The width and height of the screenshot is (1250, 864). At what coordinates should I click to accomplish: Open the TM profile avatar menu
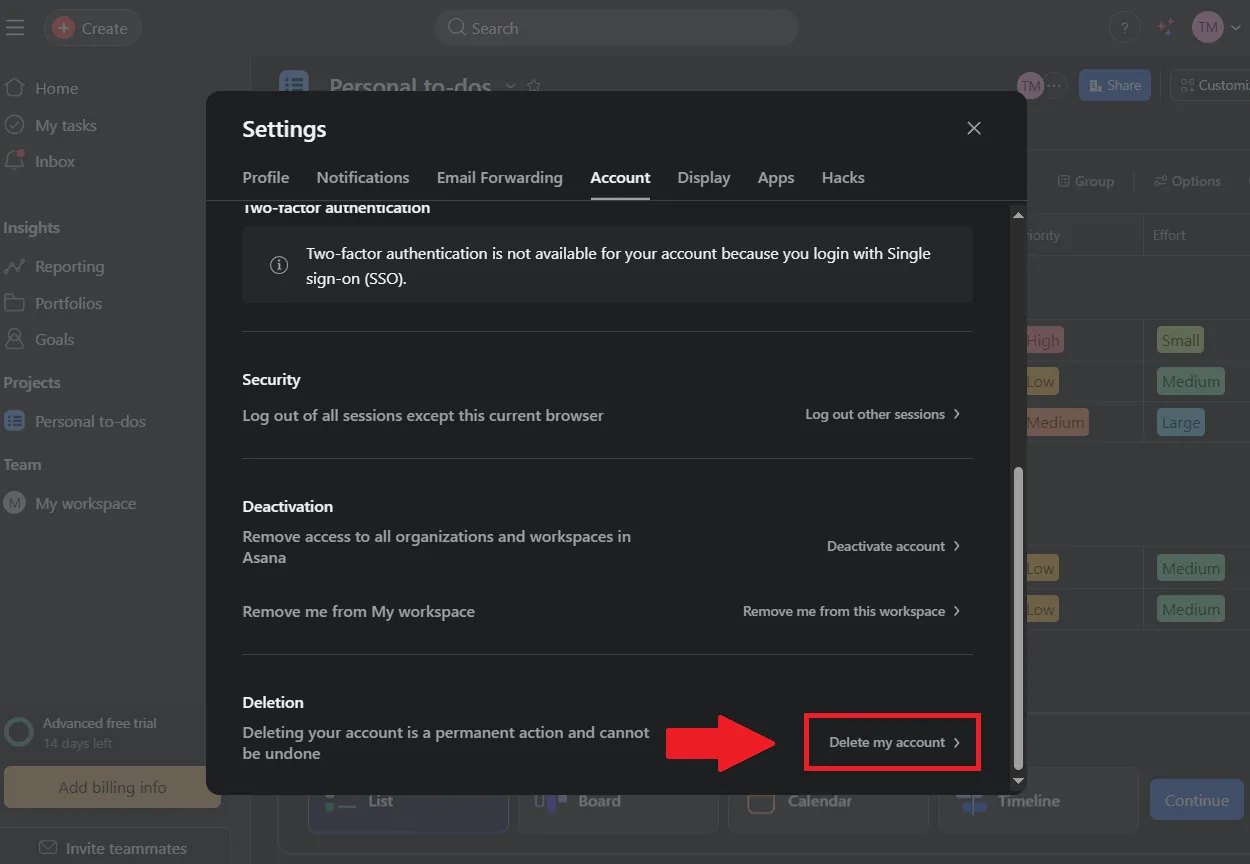(1208, 28)
